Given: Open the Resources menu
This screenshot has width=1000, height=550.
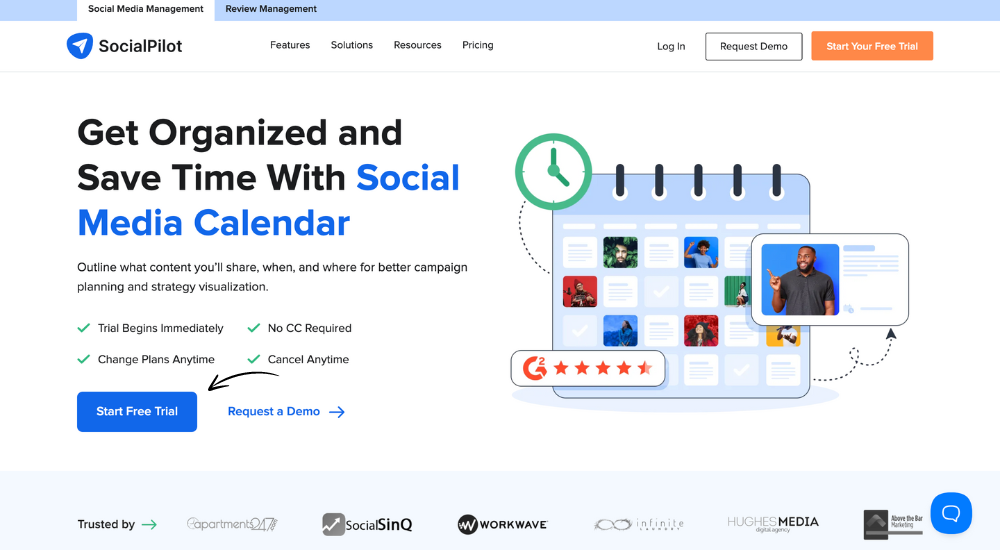Looking at the screenshot, I should 417,45.
